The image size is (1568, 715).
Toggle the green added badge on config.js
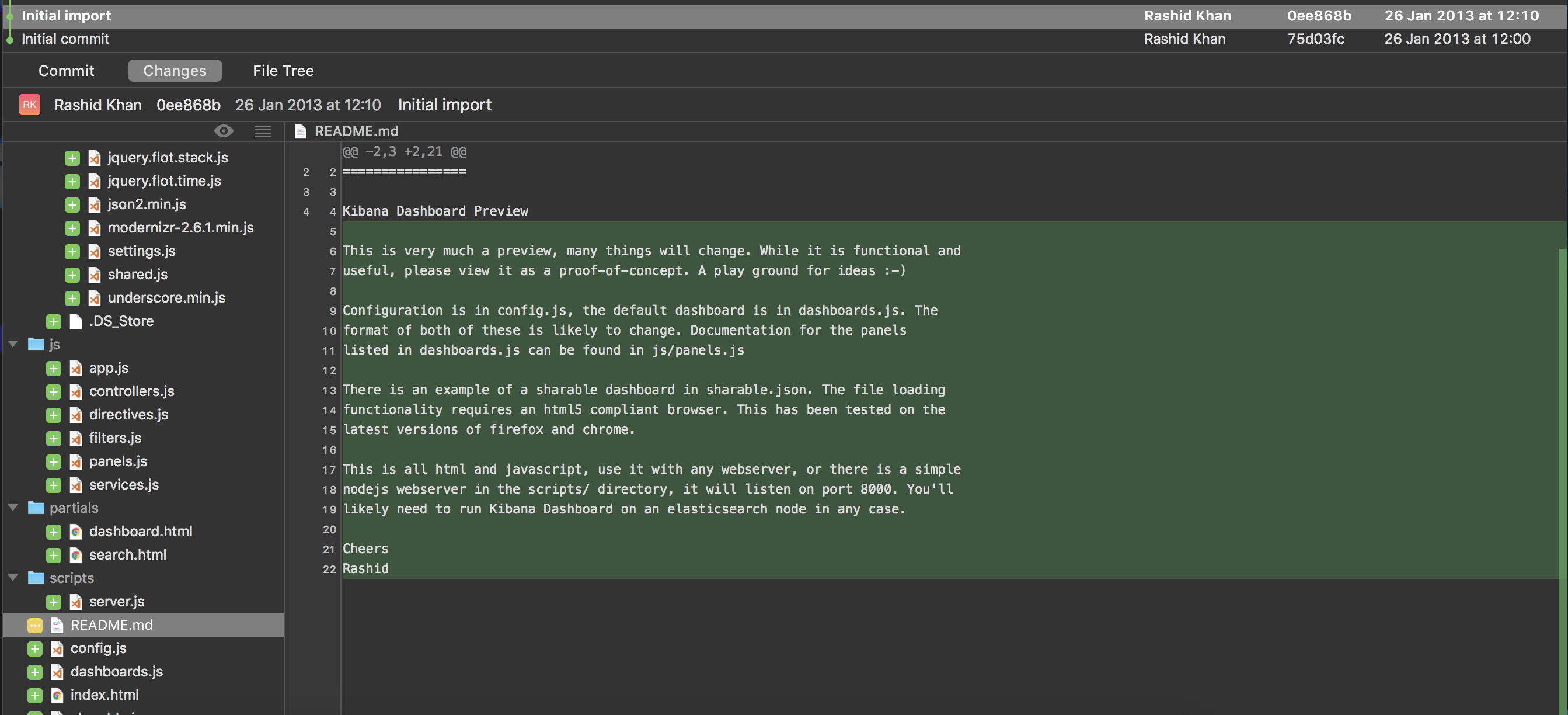pos(34,648)
